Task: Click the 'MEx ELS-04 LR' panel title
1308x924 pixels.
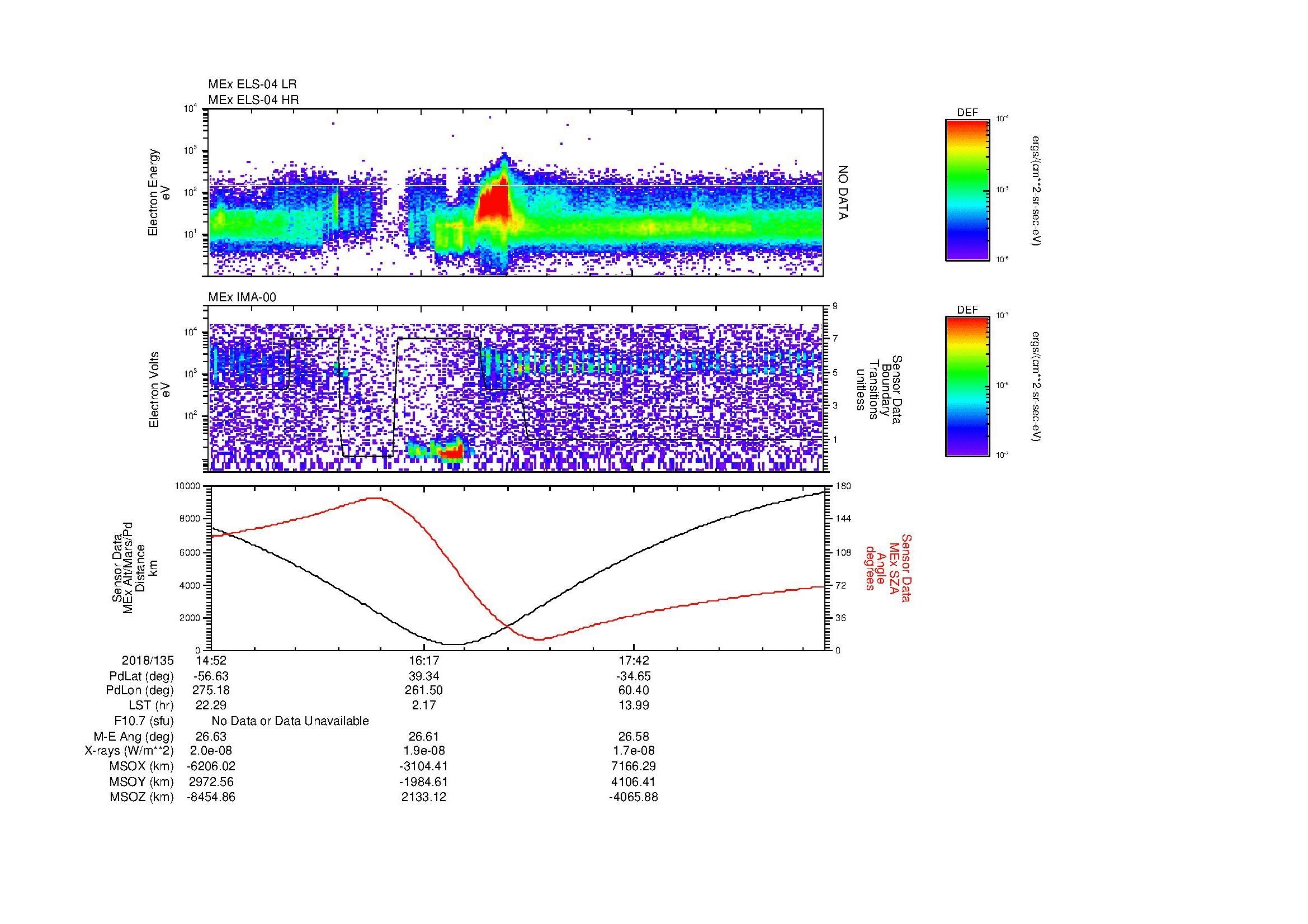Action: point(252,84)
